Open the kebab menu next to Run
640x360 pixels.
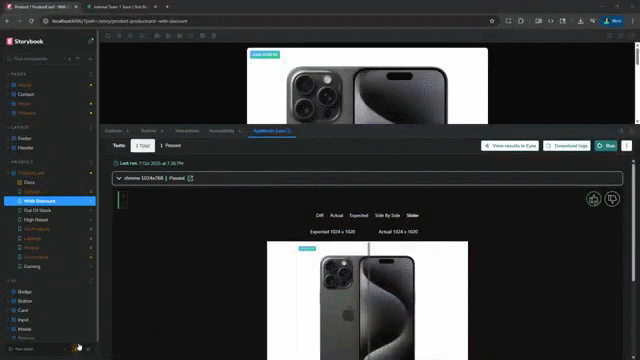627,146
